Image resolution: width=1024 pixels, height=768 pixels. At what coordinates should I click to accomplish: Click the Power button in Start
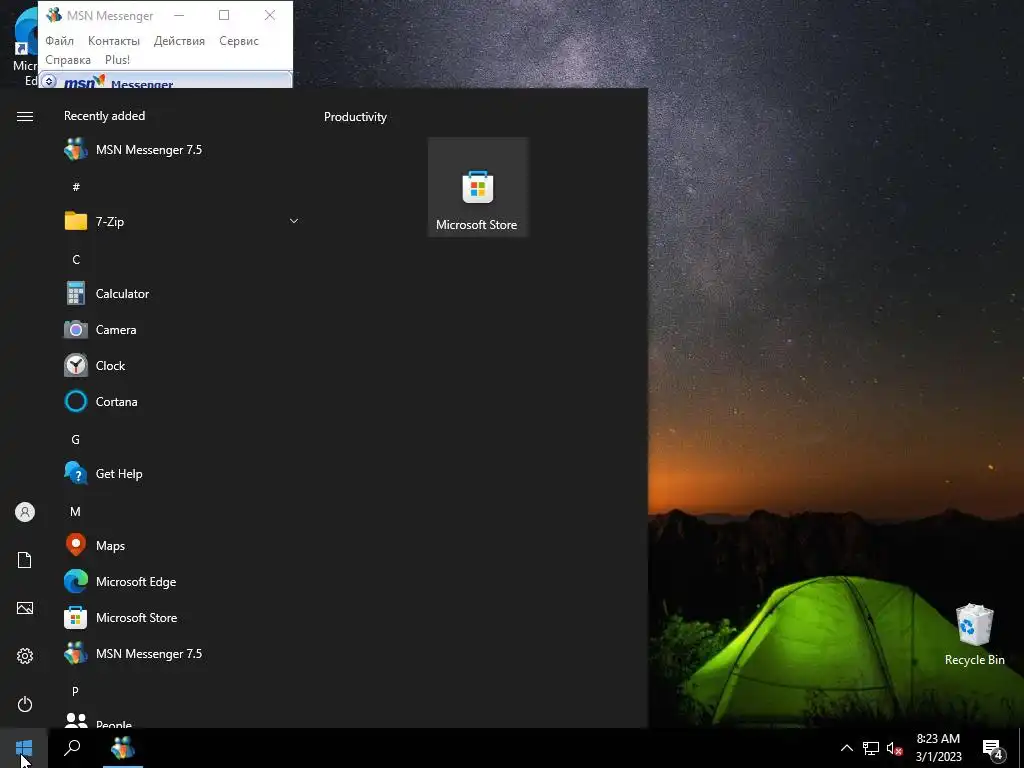click(x=25, y=704)
